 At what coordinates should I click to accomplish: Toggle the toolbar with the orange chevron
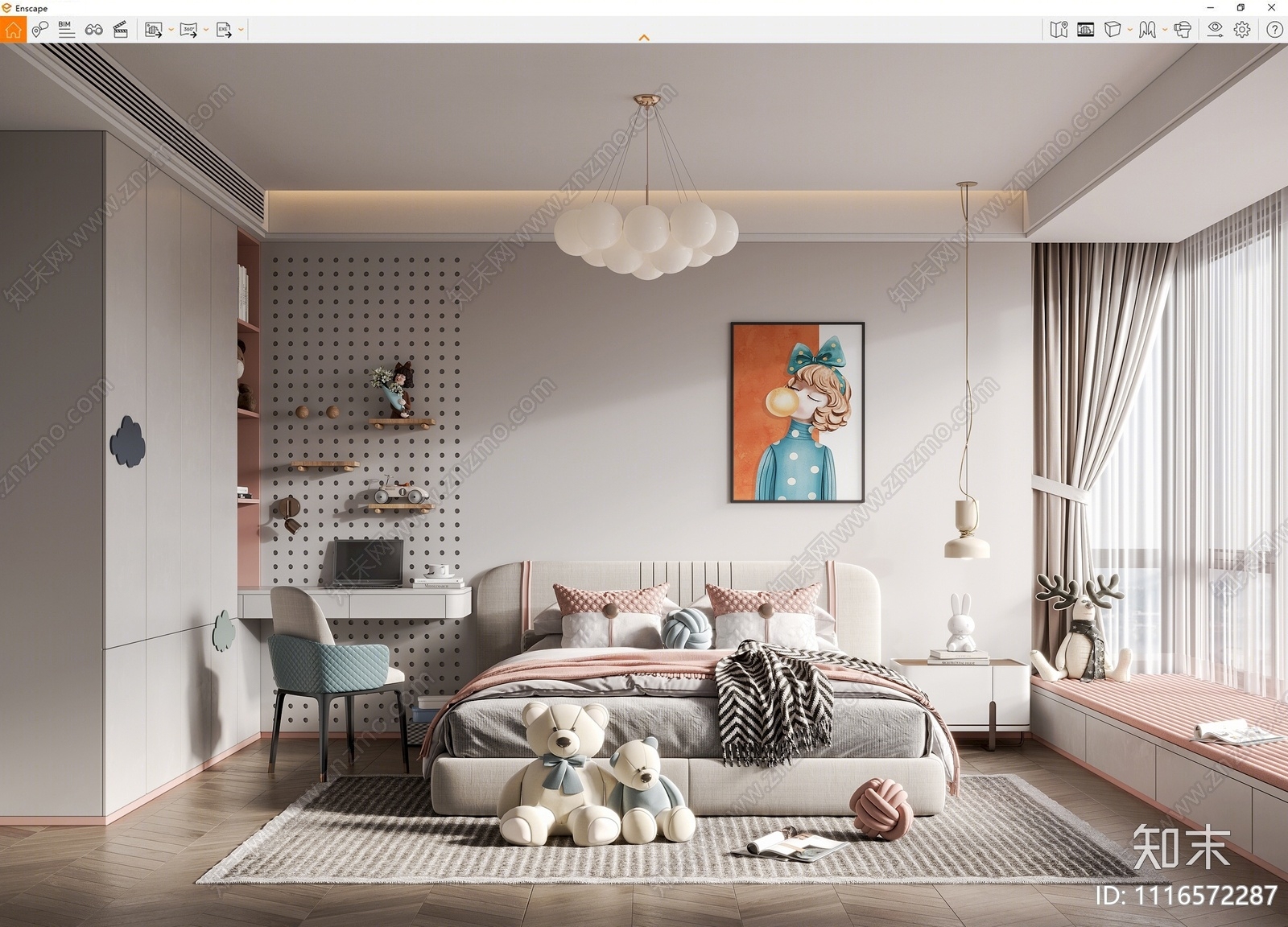pyautogui.click(x=644, y=37)
